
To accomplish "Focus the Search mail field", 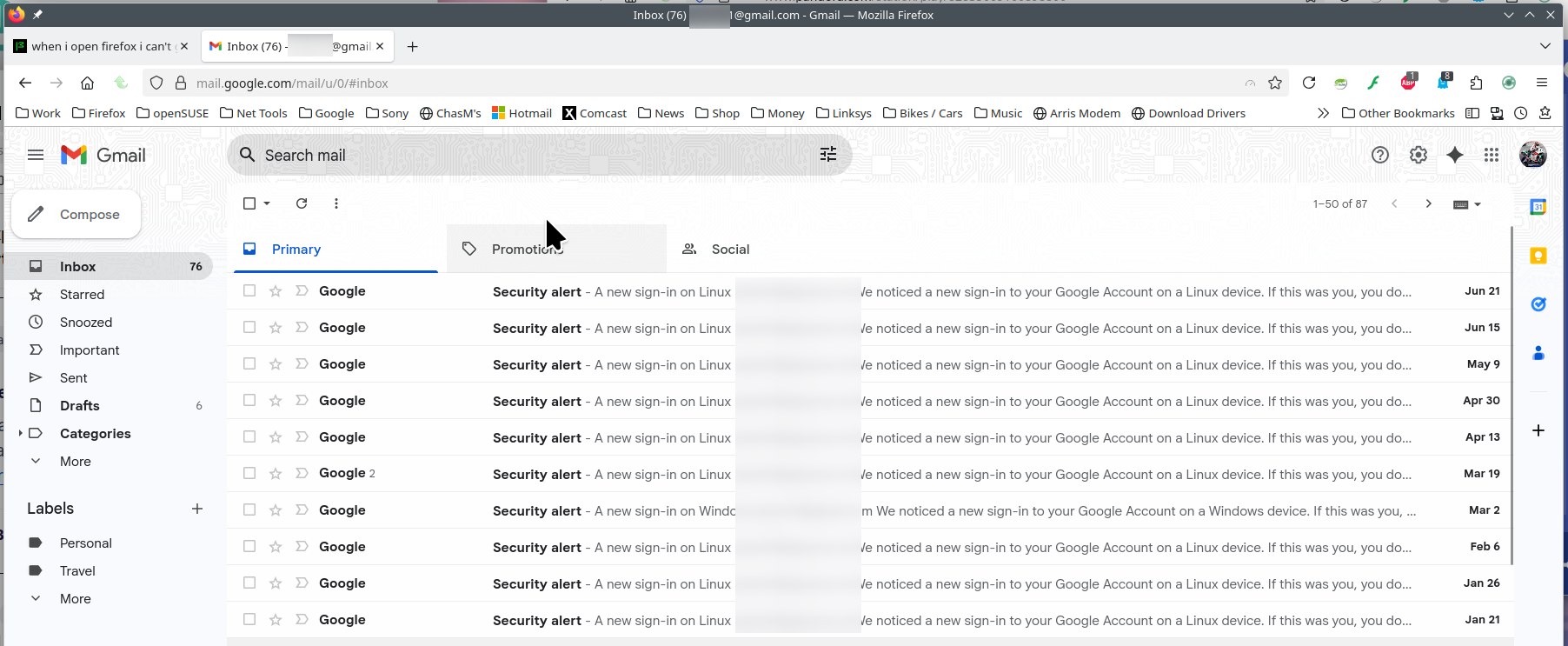I will coord(539,155).
